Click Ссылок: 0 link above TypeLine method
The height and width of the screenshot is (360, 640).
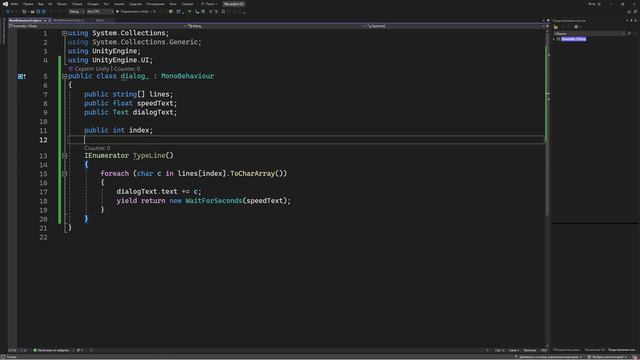pos(97,148)
